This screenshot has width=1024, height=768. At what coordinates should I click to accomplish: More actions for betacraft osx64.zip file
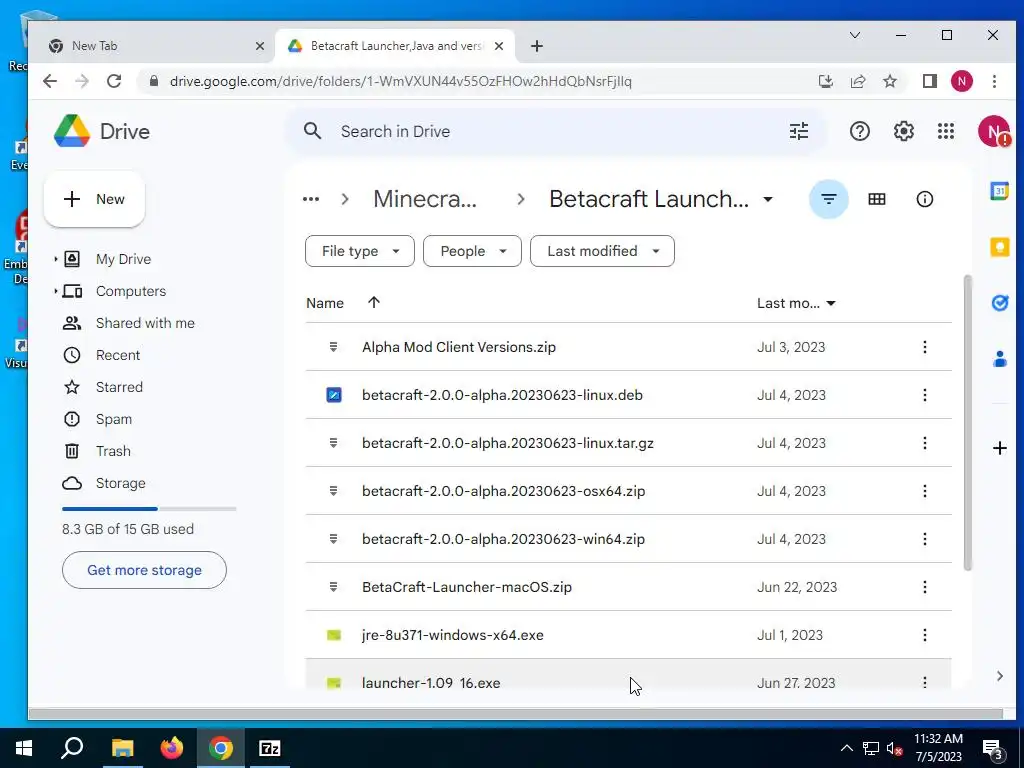pyautogui.click(x=924, y=491)
